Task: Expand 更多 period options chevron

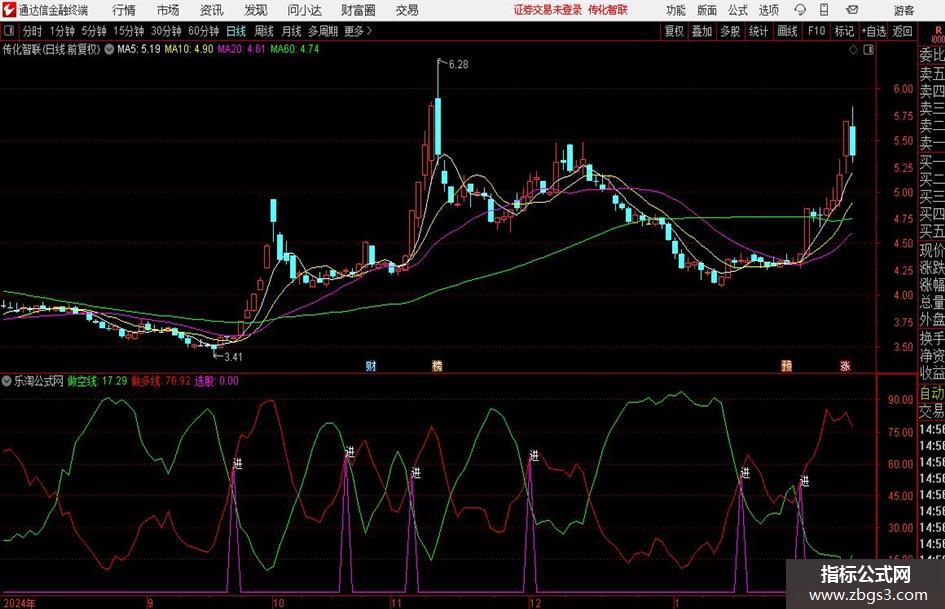Action: pos(369,31)
